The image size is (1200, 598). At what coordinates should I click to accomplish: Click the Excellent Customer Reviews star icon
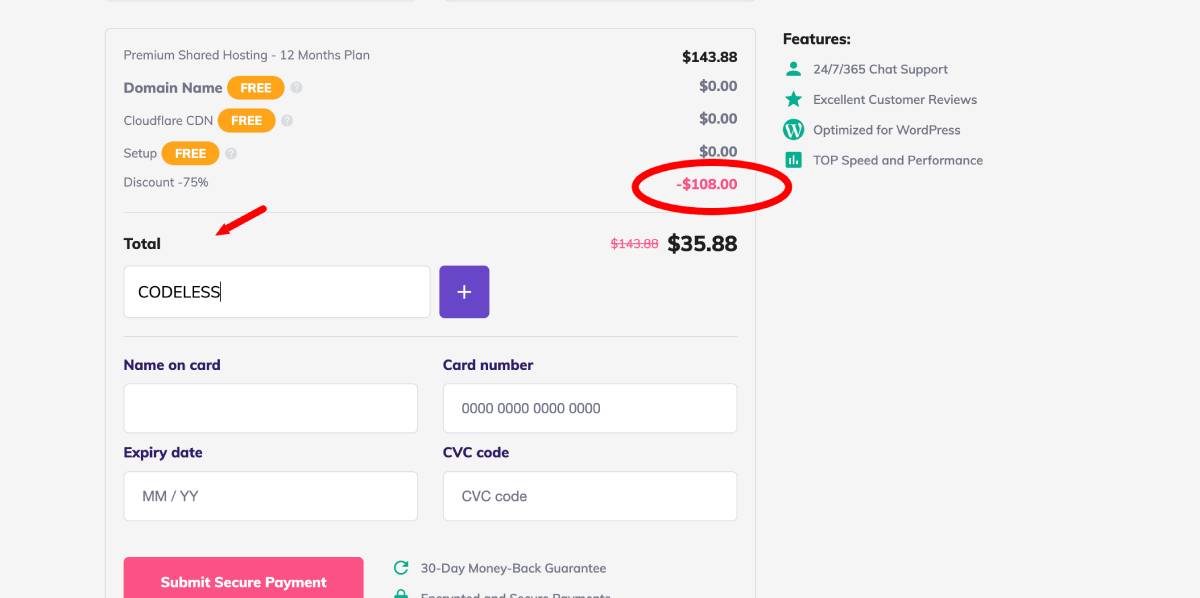point(793,99)
